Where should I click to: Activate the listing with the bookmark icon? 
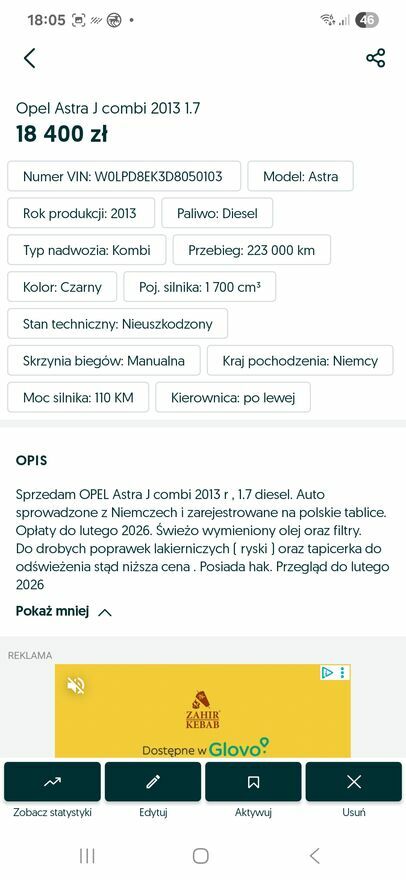tap(253, 781)
